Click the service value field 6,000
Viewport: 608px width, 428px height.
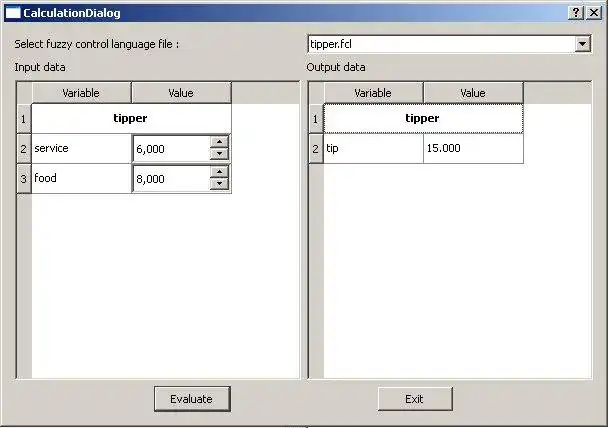click(171, 149)
